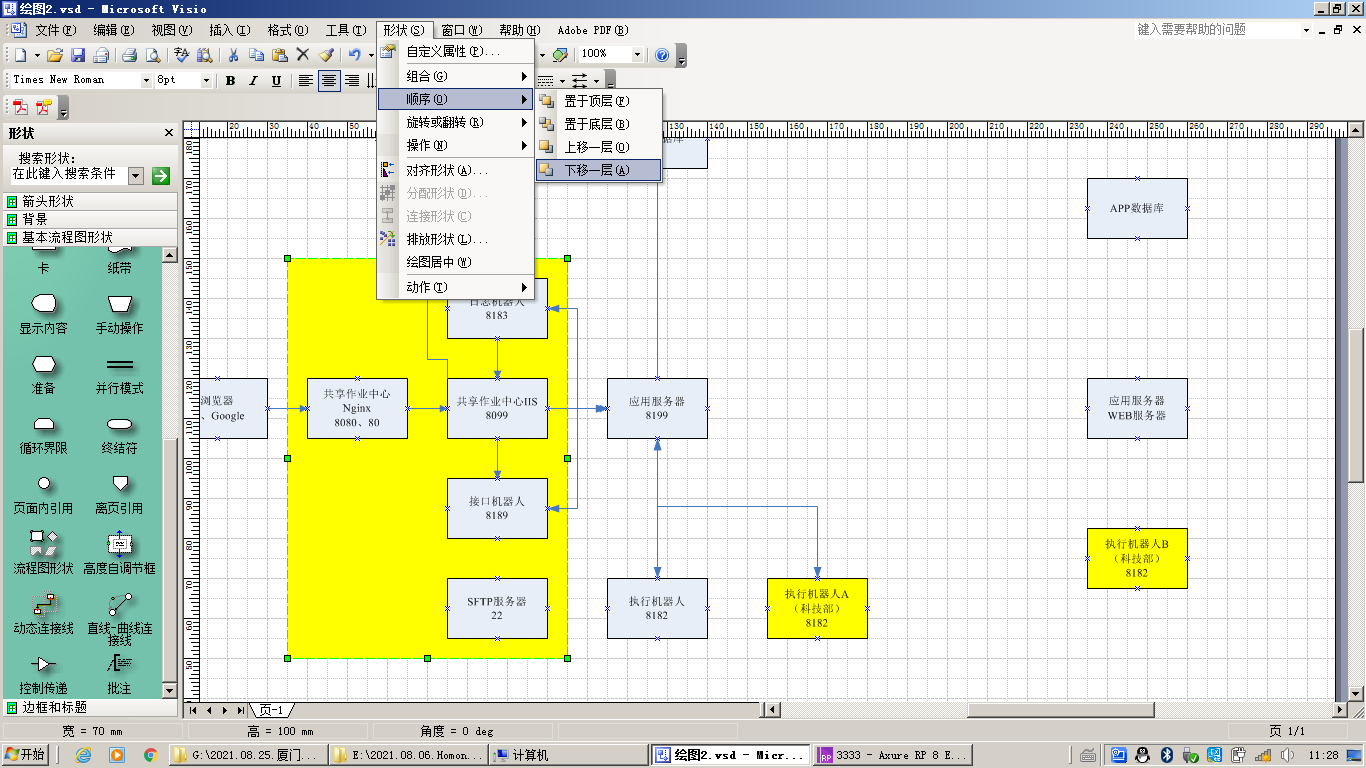Select the 控制传递 shape
This screenshot has height=768, width=1366.
tap(44, 673)
